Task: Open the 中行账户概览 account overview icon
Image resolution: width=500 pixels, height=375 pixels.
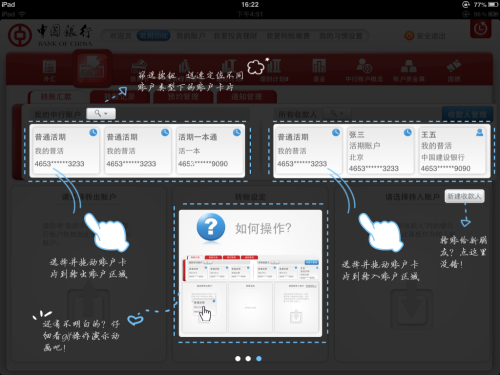Action: pos(364,70)
